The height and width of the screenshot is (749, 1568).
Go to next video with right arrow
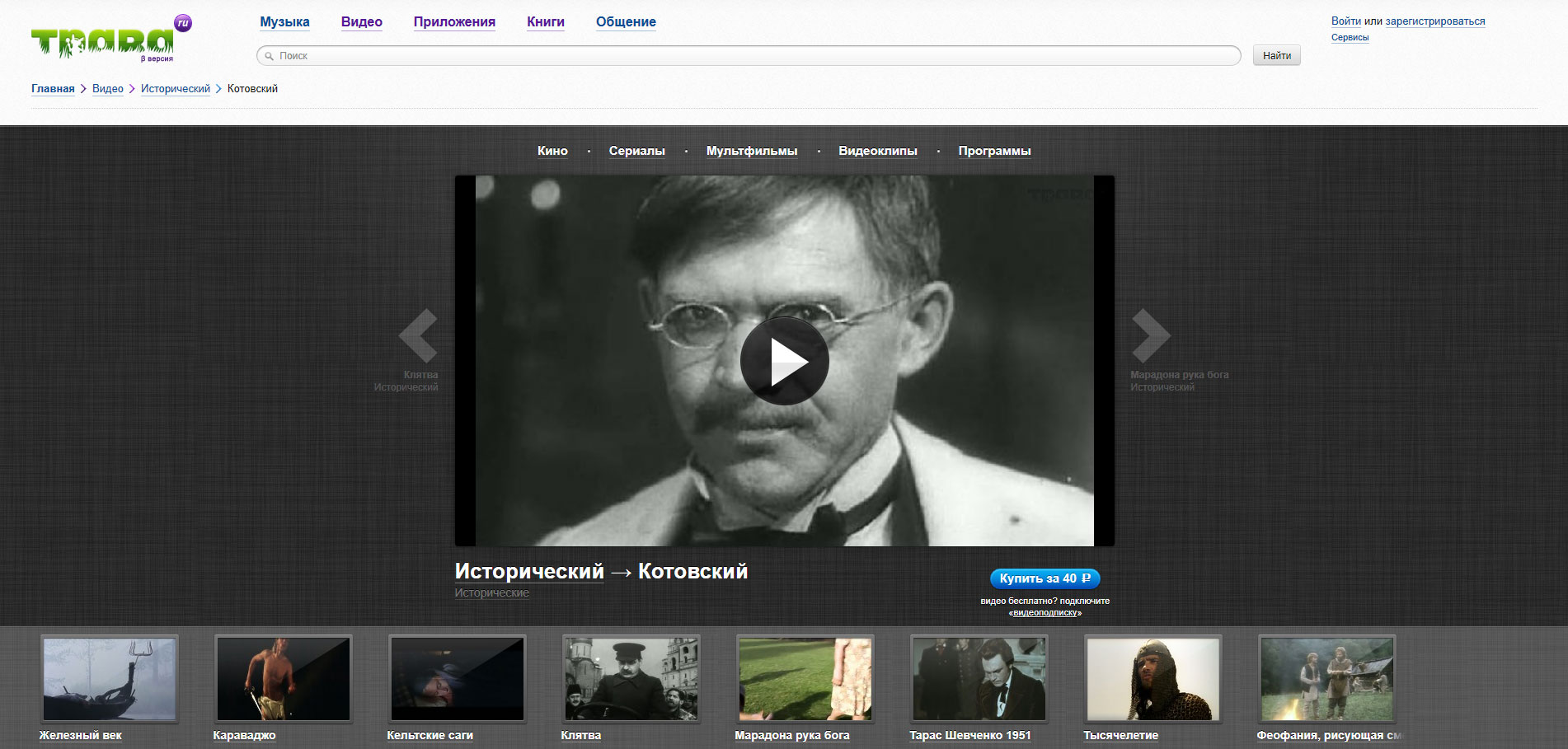[1150, 335]
